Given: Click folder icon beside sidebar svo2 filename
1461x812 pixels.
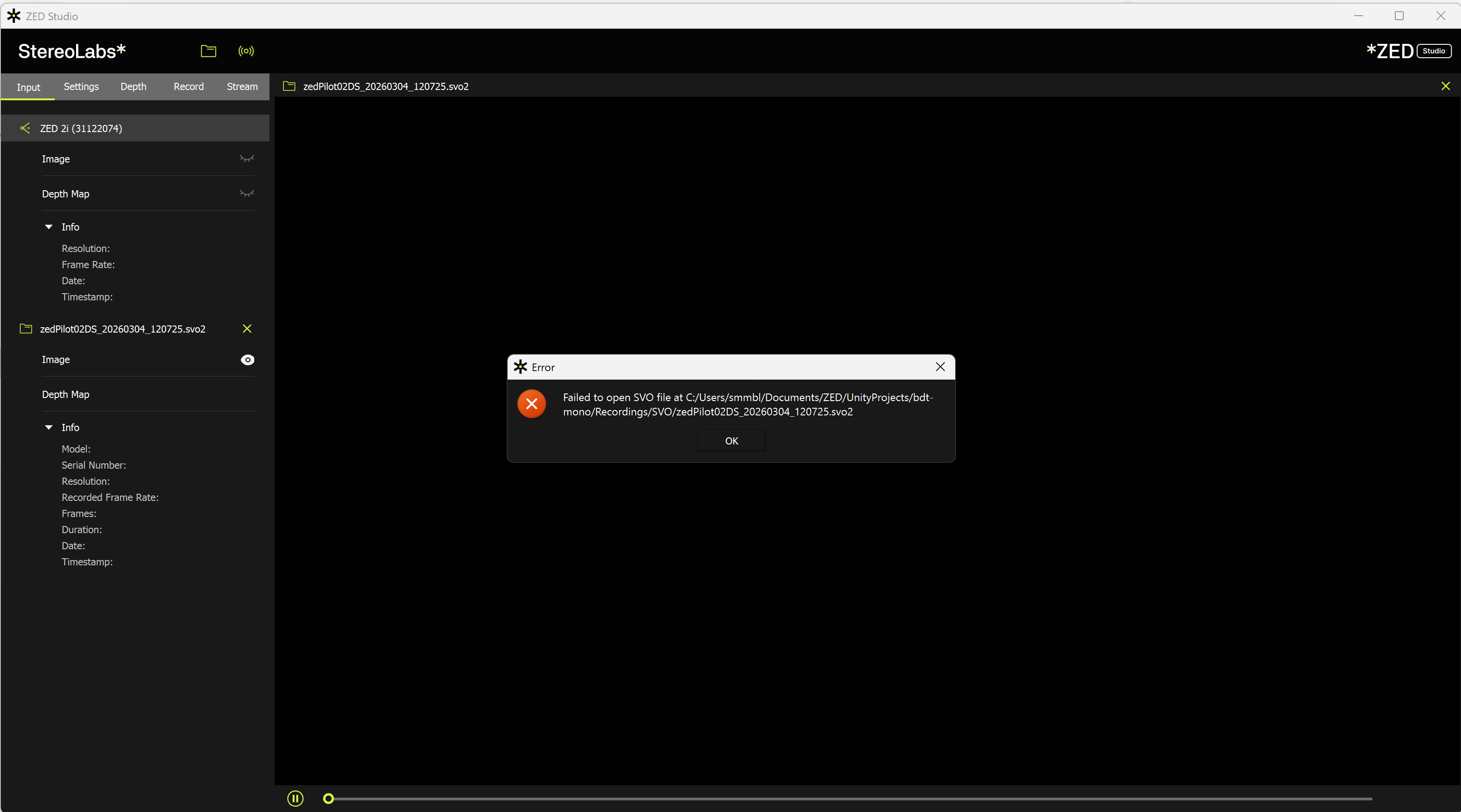Looking at the screenshot, I should pyautogui.click(x=26, y=329).
